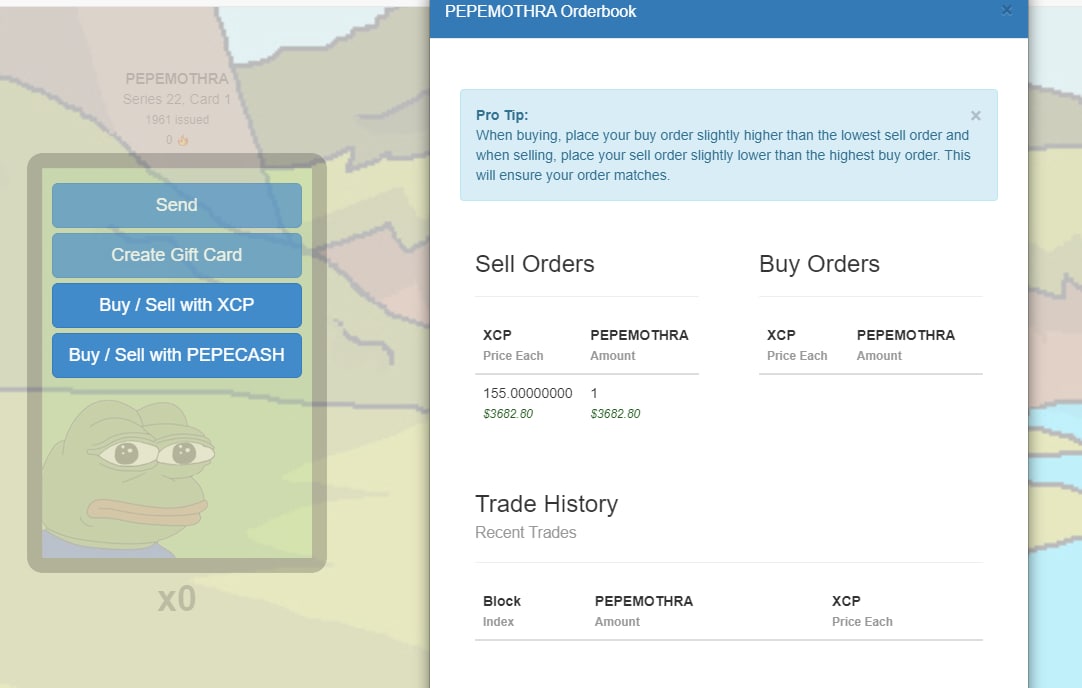
Task: Open Buy / Sell with PEPECASH
Action: coord(177,355)
